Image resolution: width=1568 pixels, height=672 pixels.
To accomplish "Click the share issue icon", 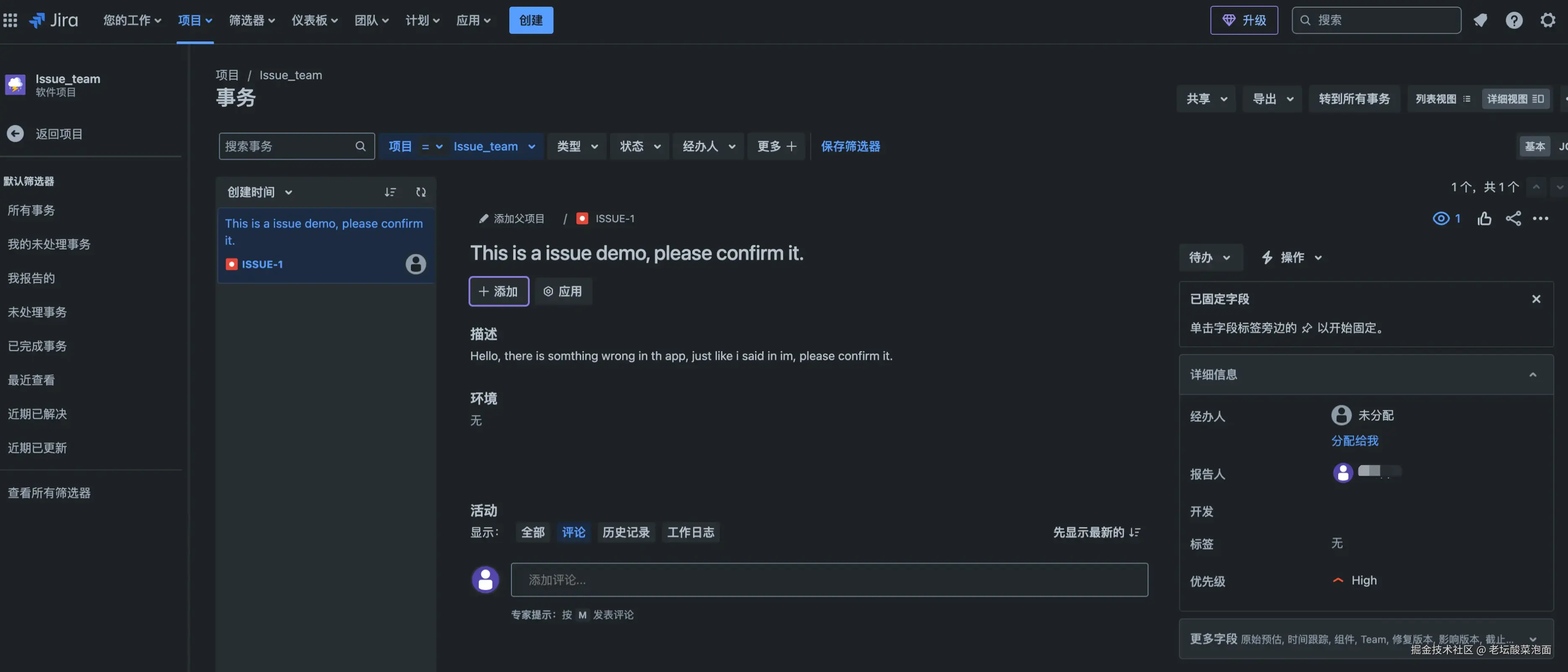I will (x=1513, y=218).
